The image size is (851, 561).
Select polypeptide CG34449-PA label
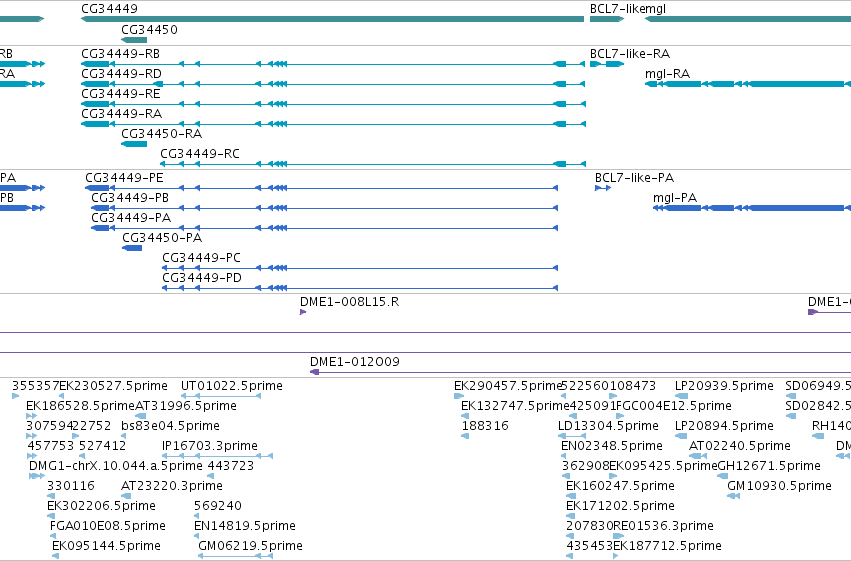pyautogui.click(x=131, y=218)
